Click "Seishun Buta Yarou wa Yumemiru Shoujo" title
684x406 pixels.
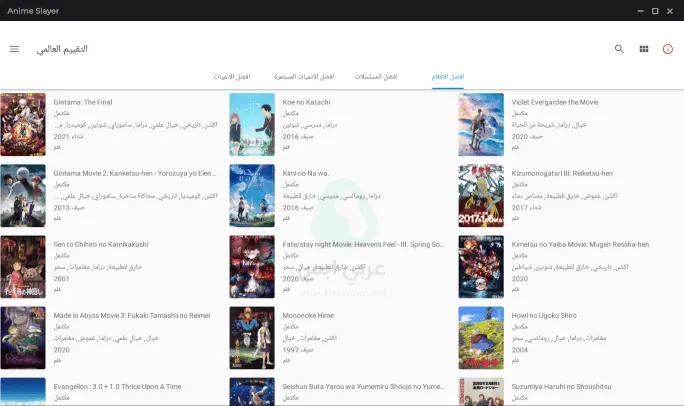364,386
